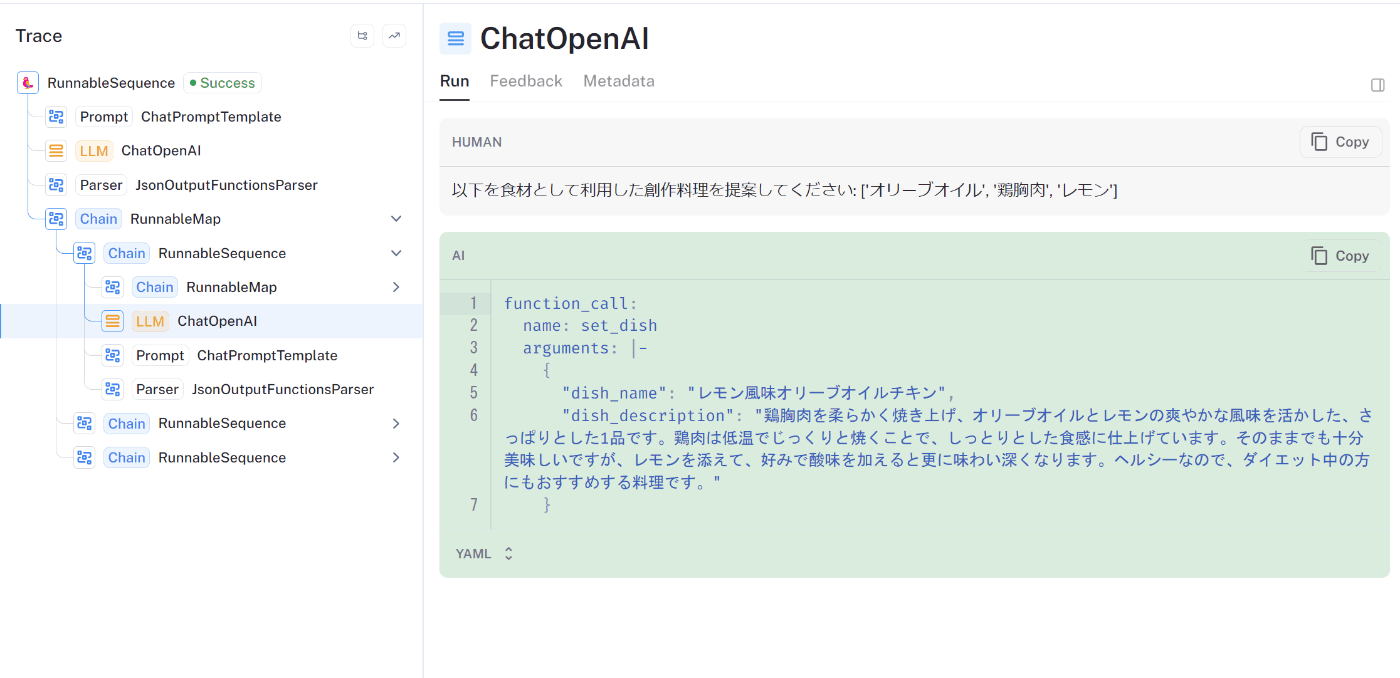Click line number 6 in gutter
The width and height of the screenshot is (1400, 678).
pyautogui.click(x=474, y=415)
